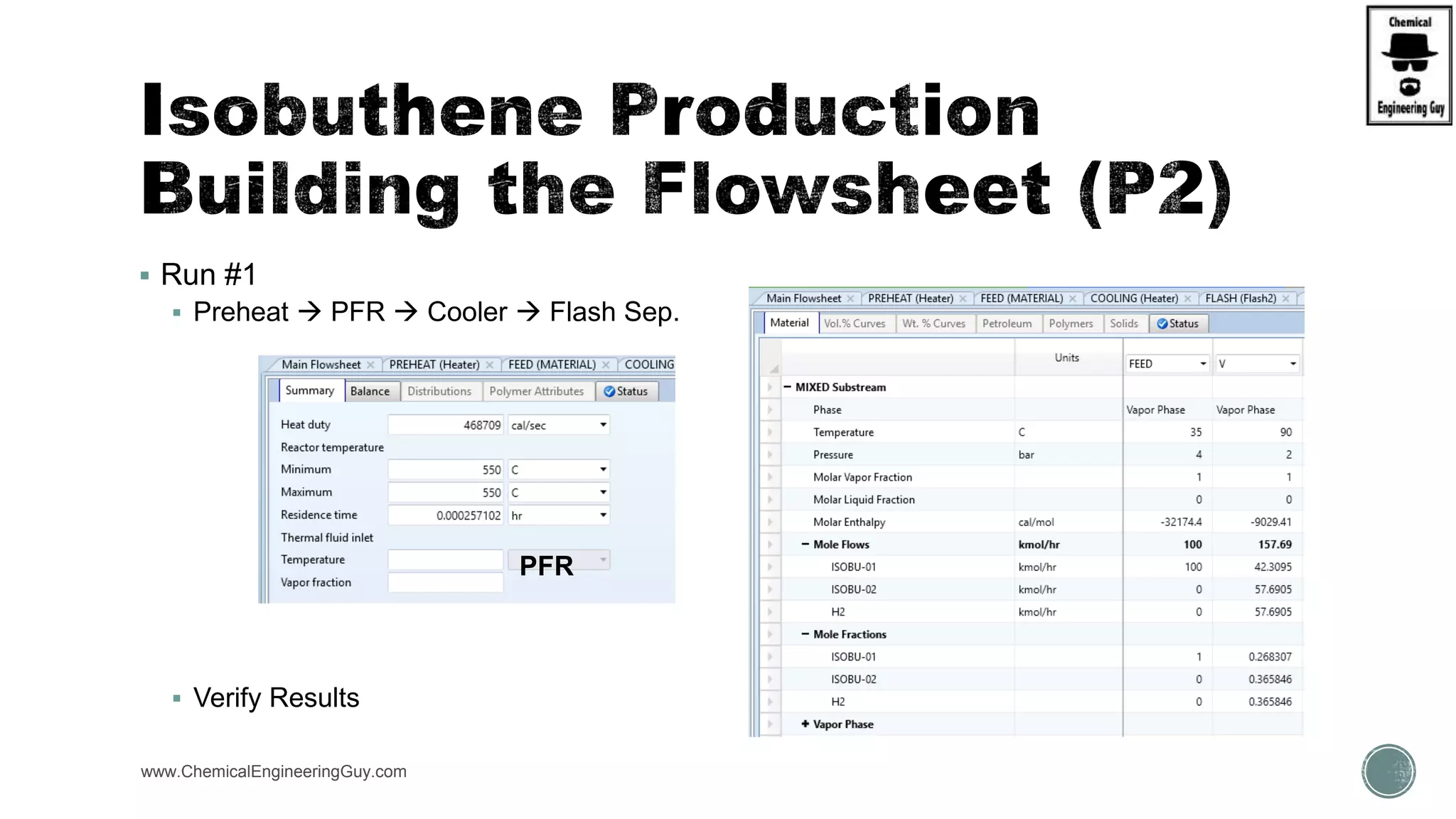Click the '0.268307' mole fraction cell
This screenshot has height=819, width=1456.
(1257, 657)
